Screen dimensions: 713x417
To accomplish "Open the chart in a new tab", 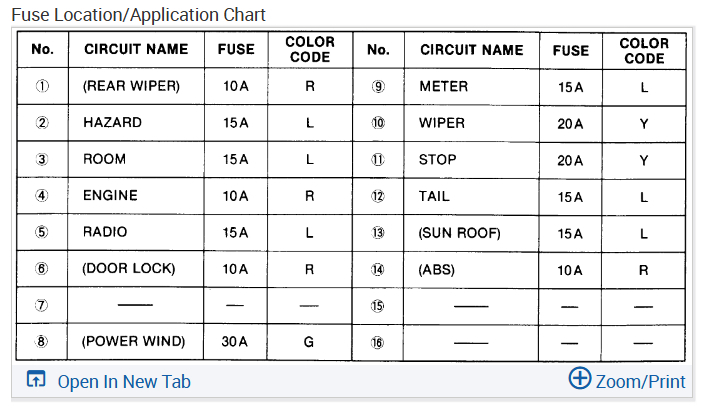I will tap(123, 381).
